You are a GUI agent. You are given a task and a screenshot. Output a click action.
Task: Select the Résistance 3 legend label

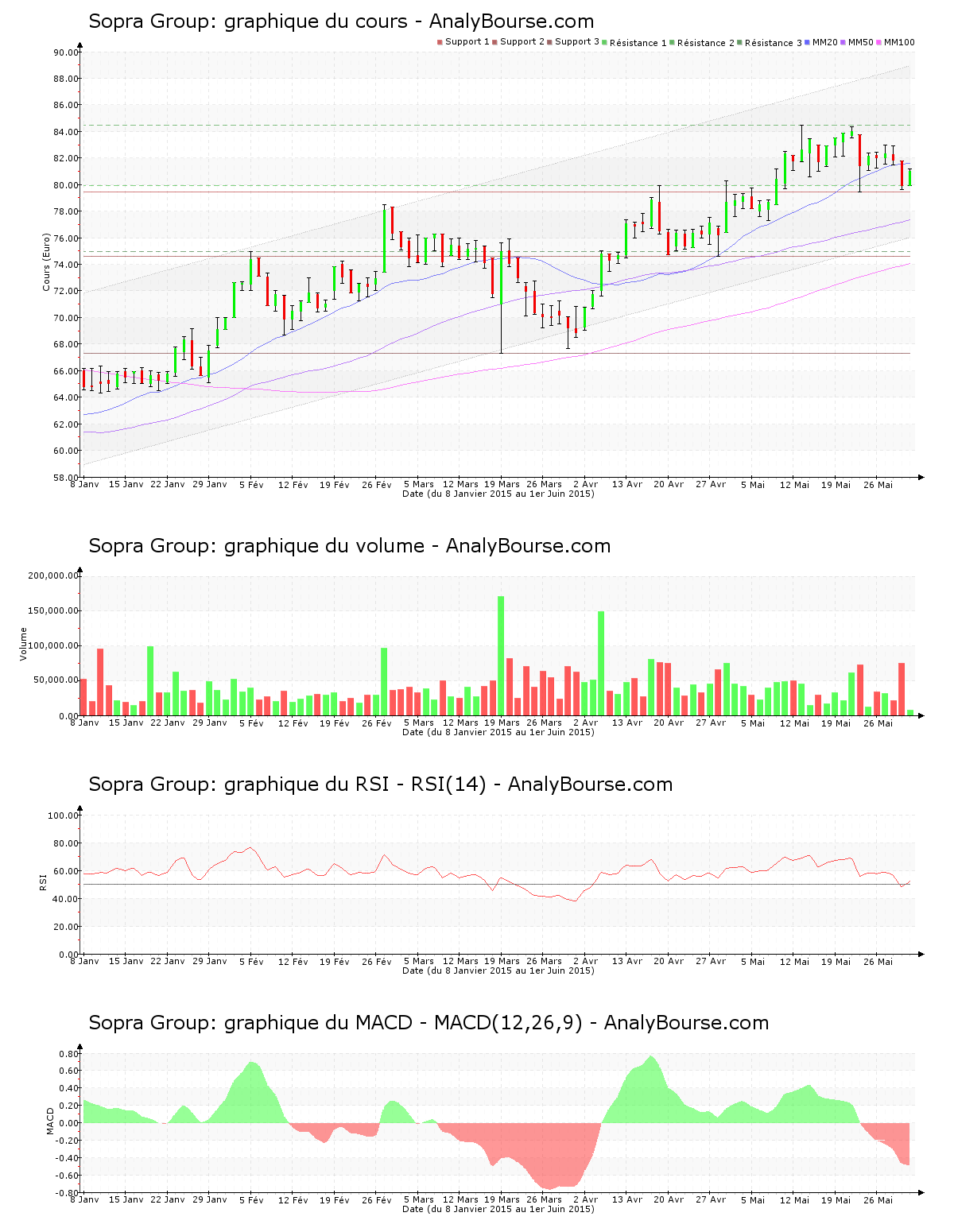coord(774,43)
